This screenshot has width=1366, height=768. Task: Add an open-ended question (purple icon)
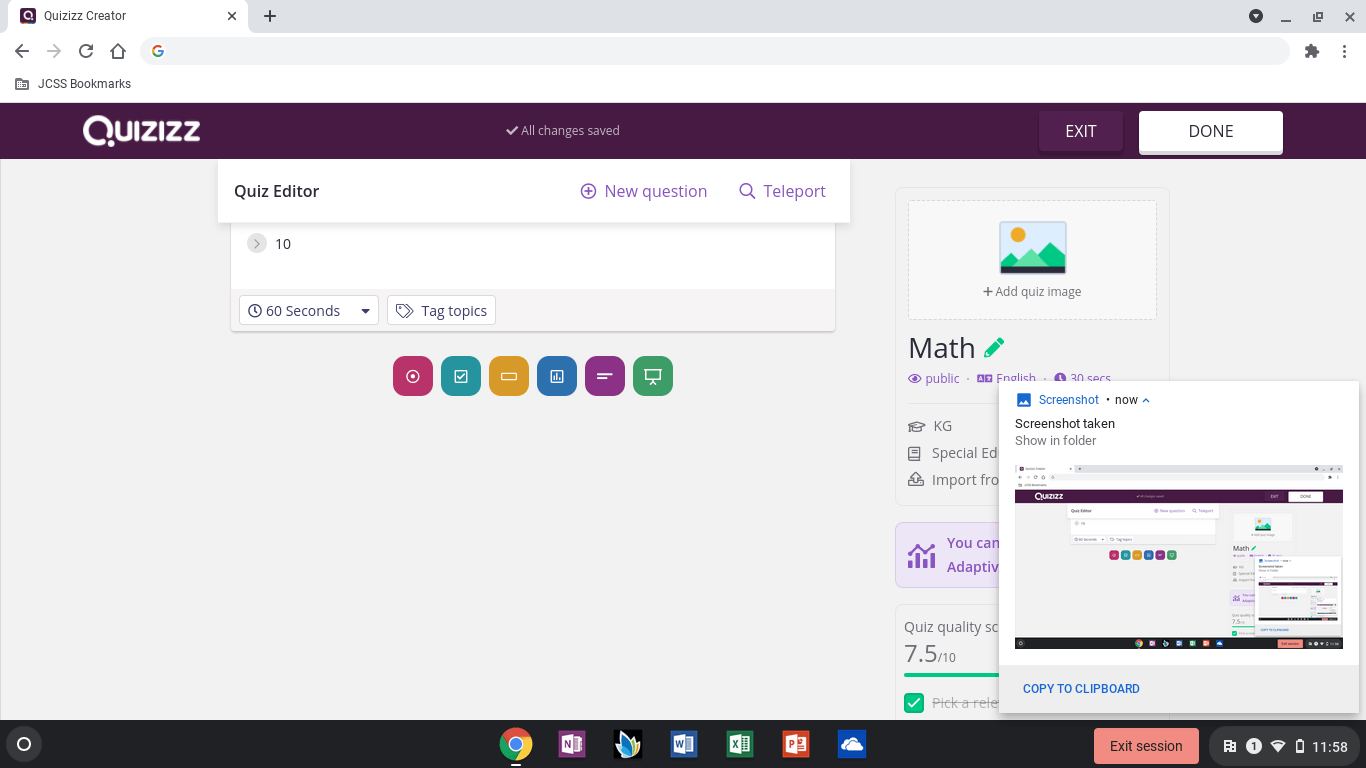point(605,376)
